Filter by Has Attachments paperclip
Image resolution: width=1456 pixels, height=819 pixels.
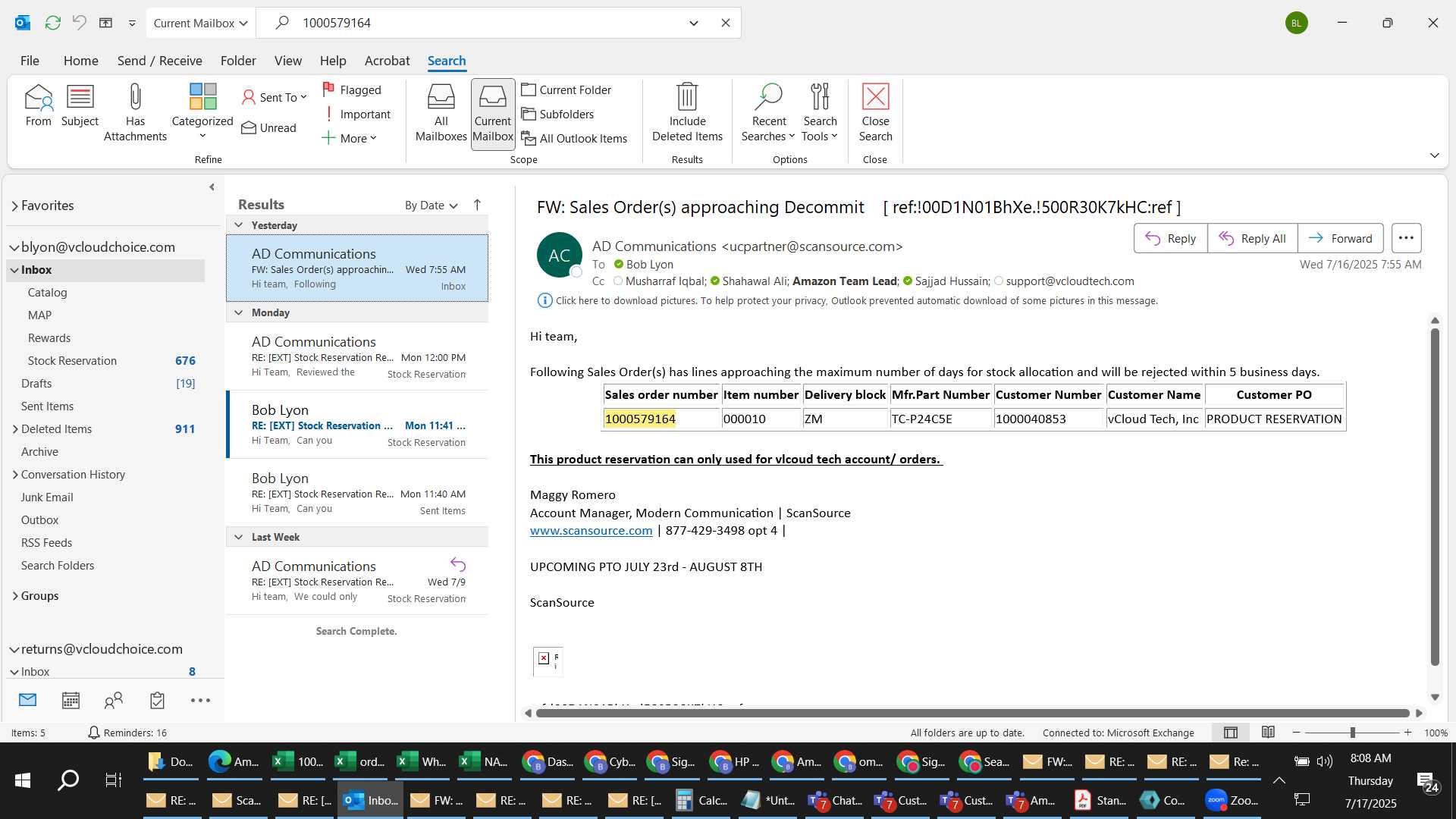click(x=135, y=113)
